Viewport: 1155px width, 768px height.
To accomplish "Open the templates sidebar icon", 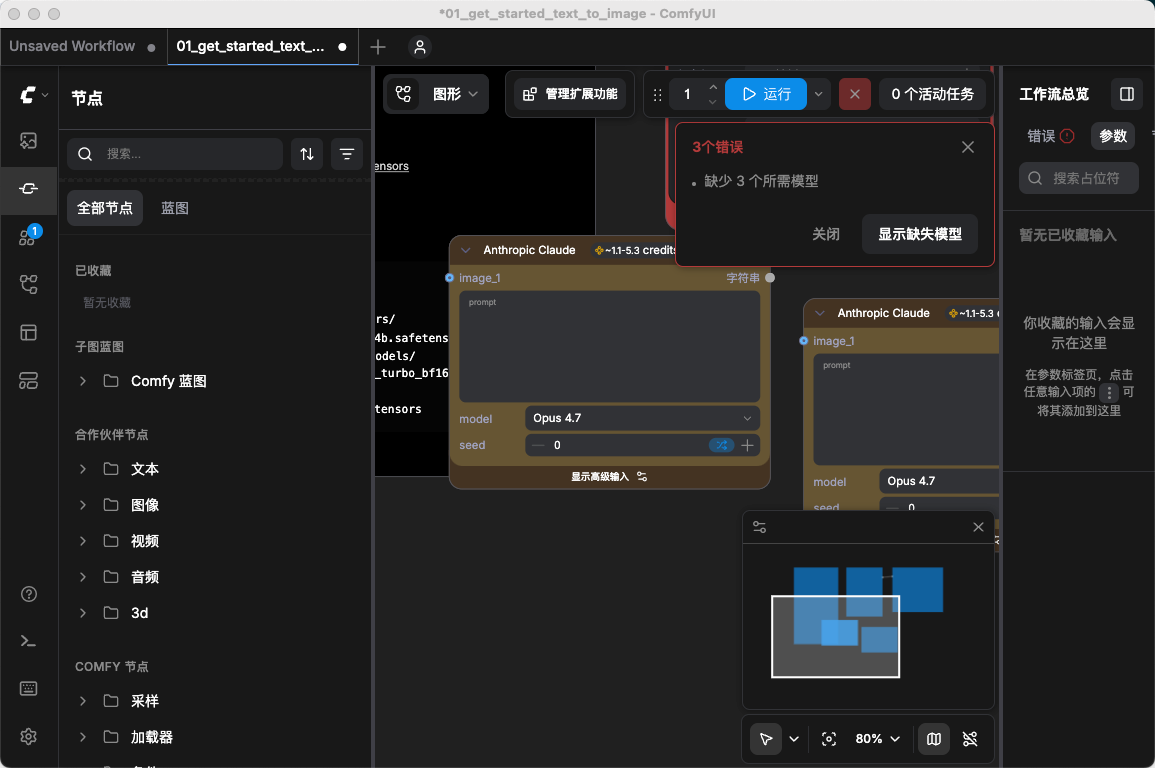I will coord(29,333).
